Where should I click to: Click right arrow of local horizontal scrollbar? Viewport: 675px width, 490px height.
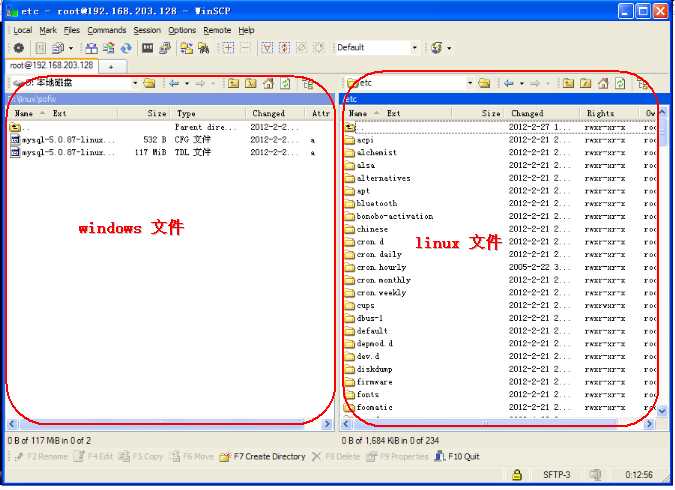click(327, 424)
